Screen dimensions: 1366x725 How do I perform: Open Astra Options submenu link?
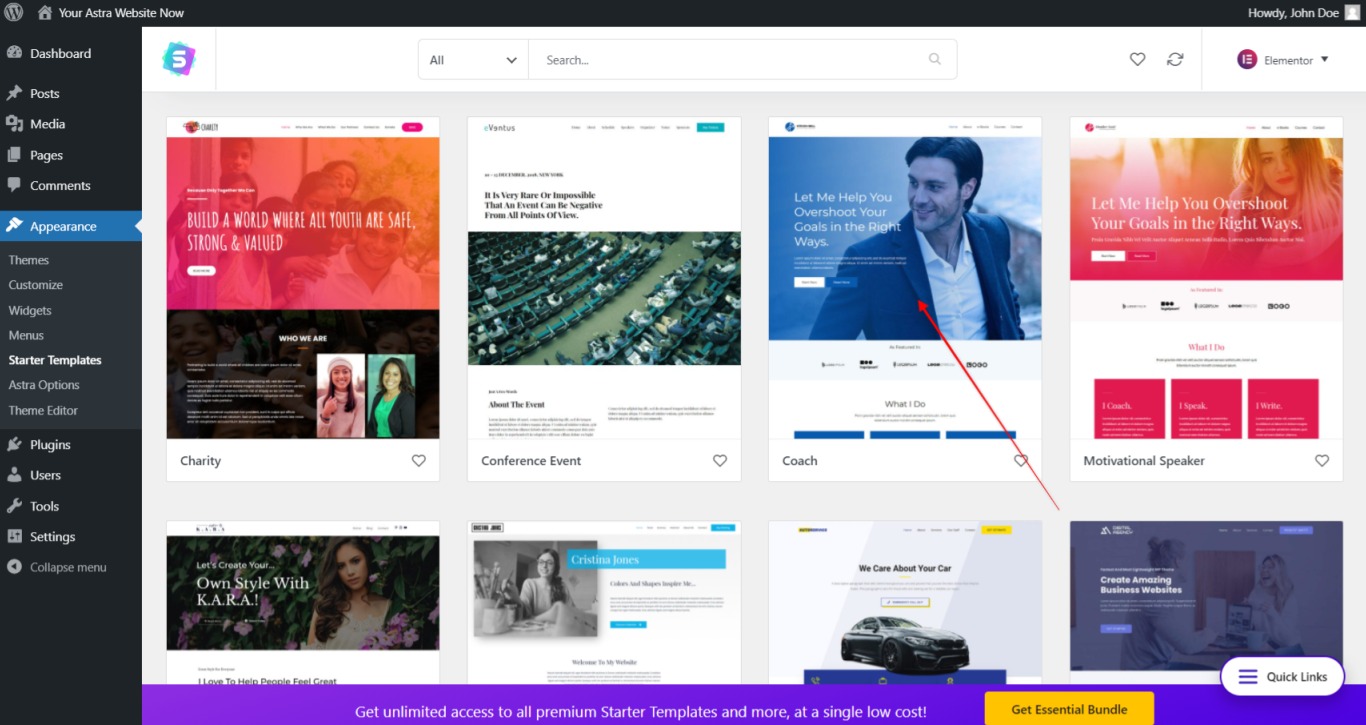[x=44, y=385]
